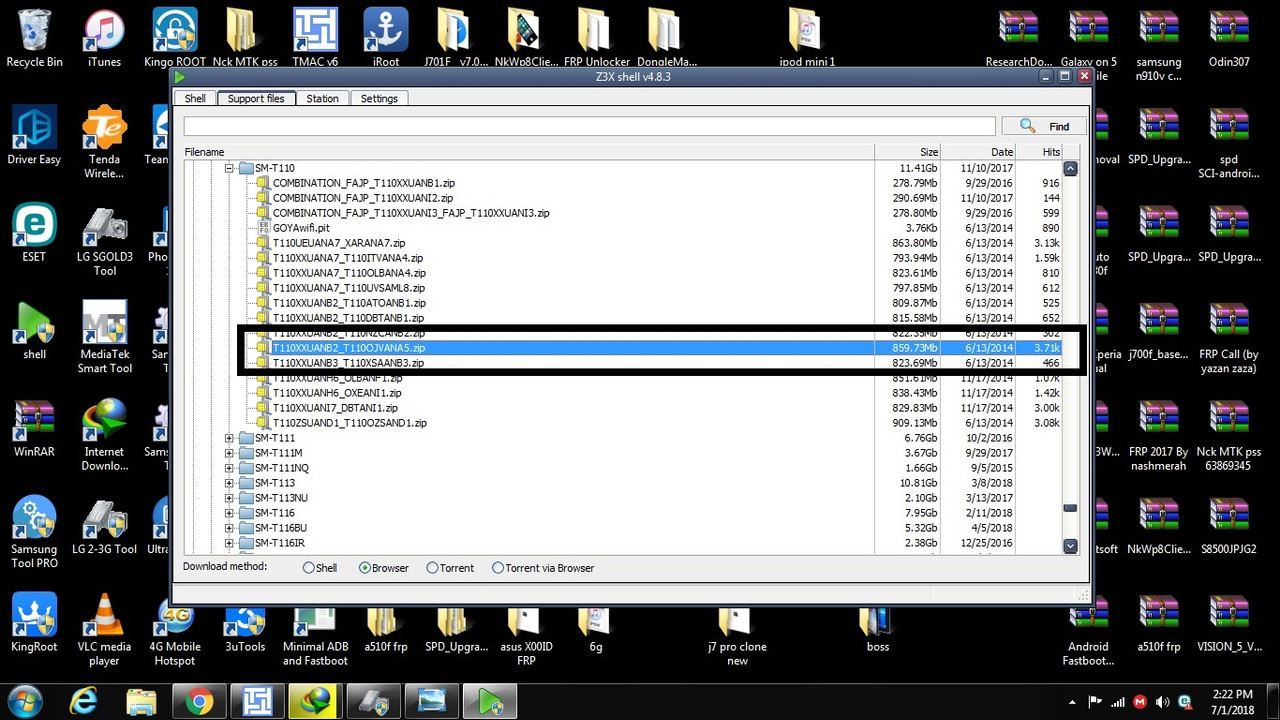Expand the SM-T116IR folder node
The height and width of the screenshot is (720, 1280).
(x=229, y=543)
